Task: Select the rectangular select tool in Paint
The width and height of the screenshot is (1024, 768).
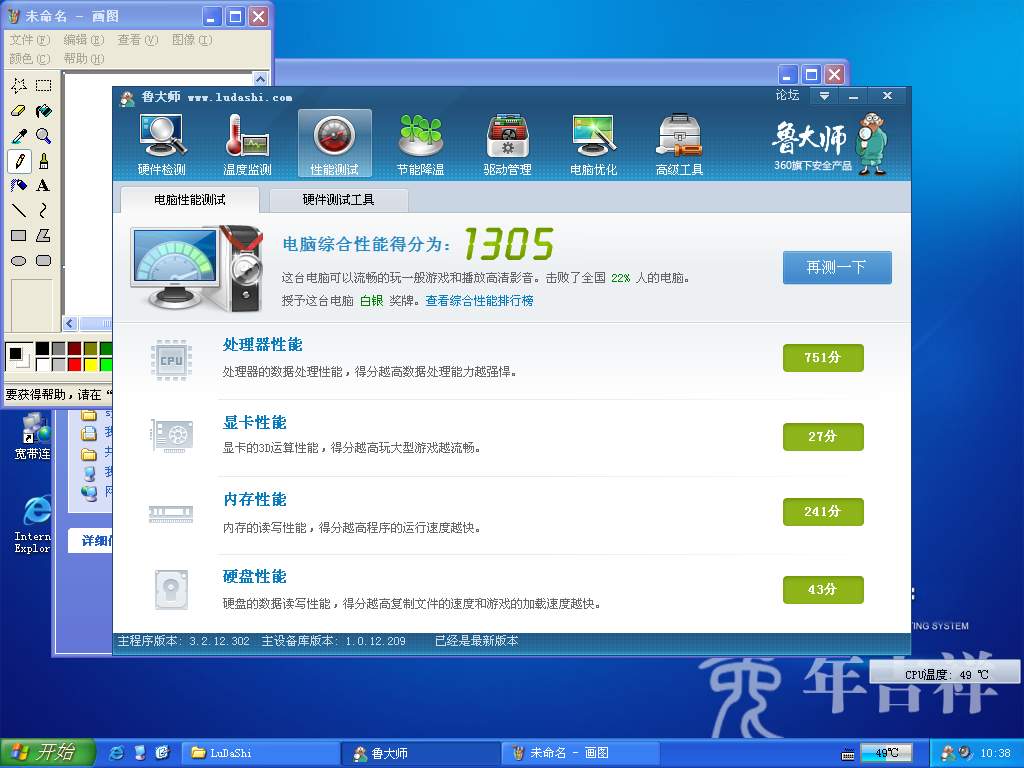Action: pyautogui.click(x=44, y=86)
